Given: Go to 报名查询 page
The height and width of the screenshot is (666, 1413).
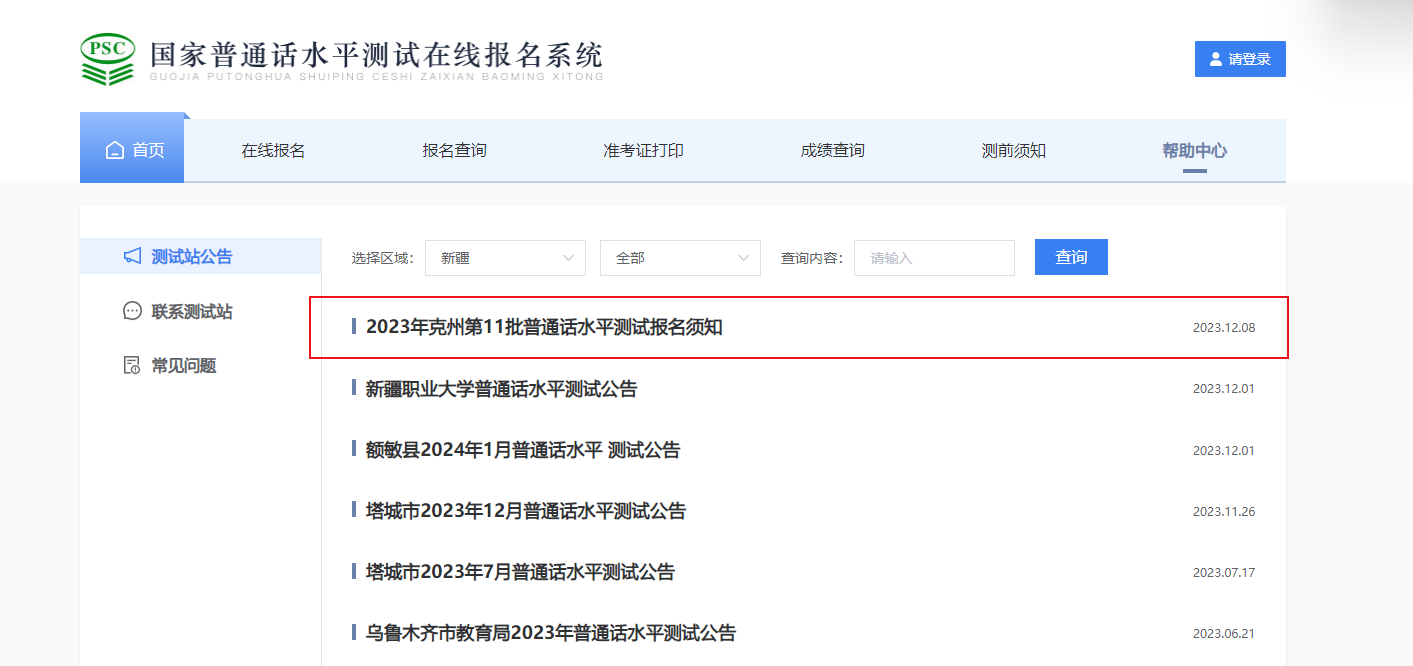Looking at the screenshot, I should [x=454, y=151].
